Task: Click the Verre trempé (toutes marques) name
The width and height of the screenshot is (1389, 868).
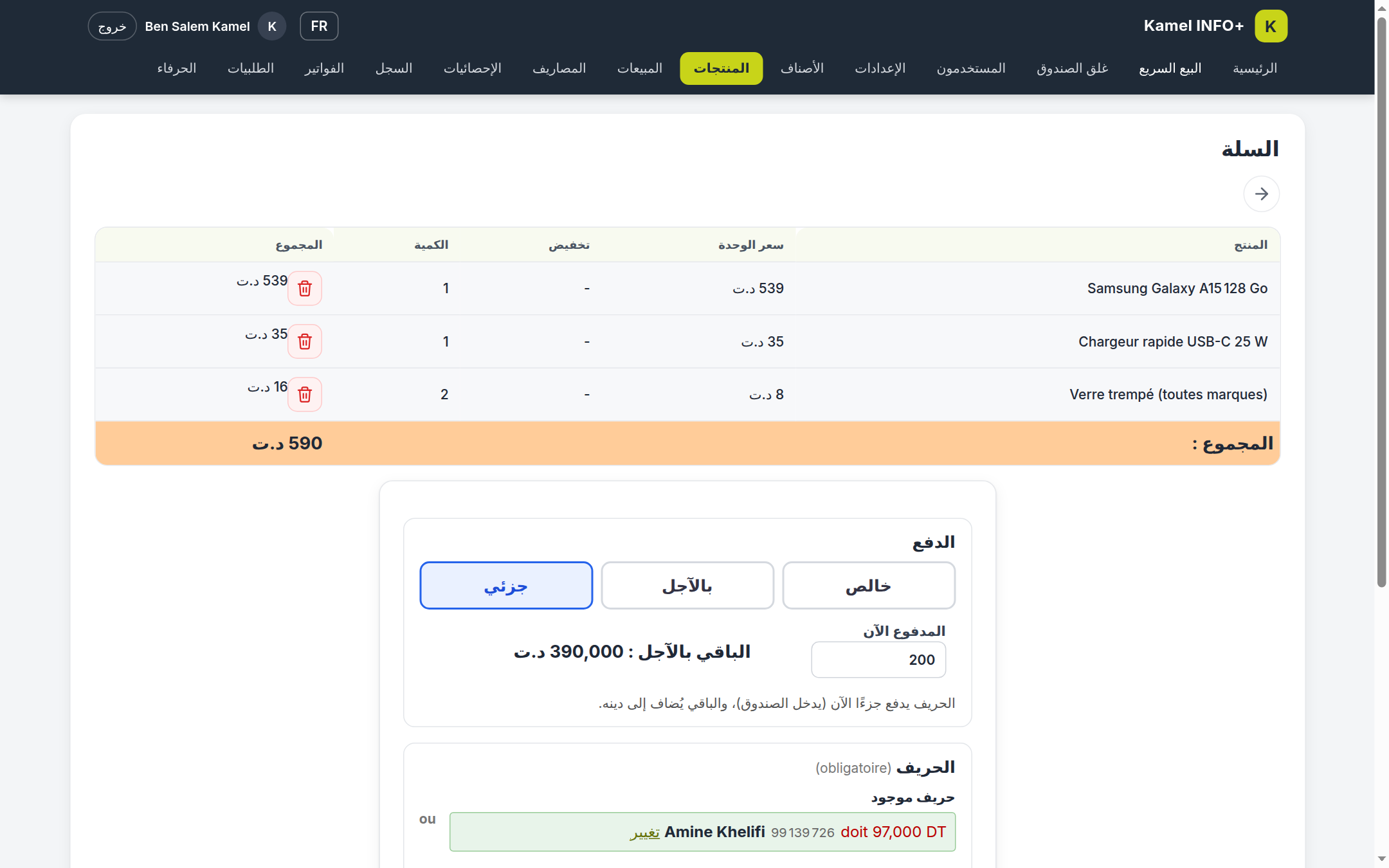Action: [x=1168, y=394]
